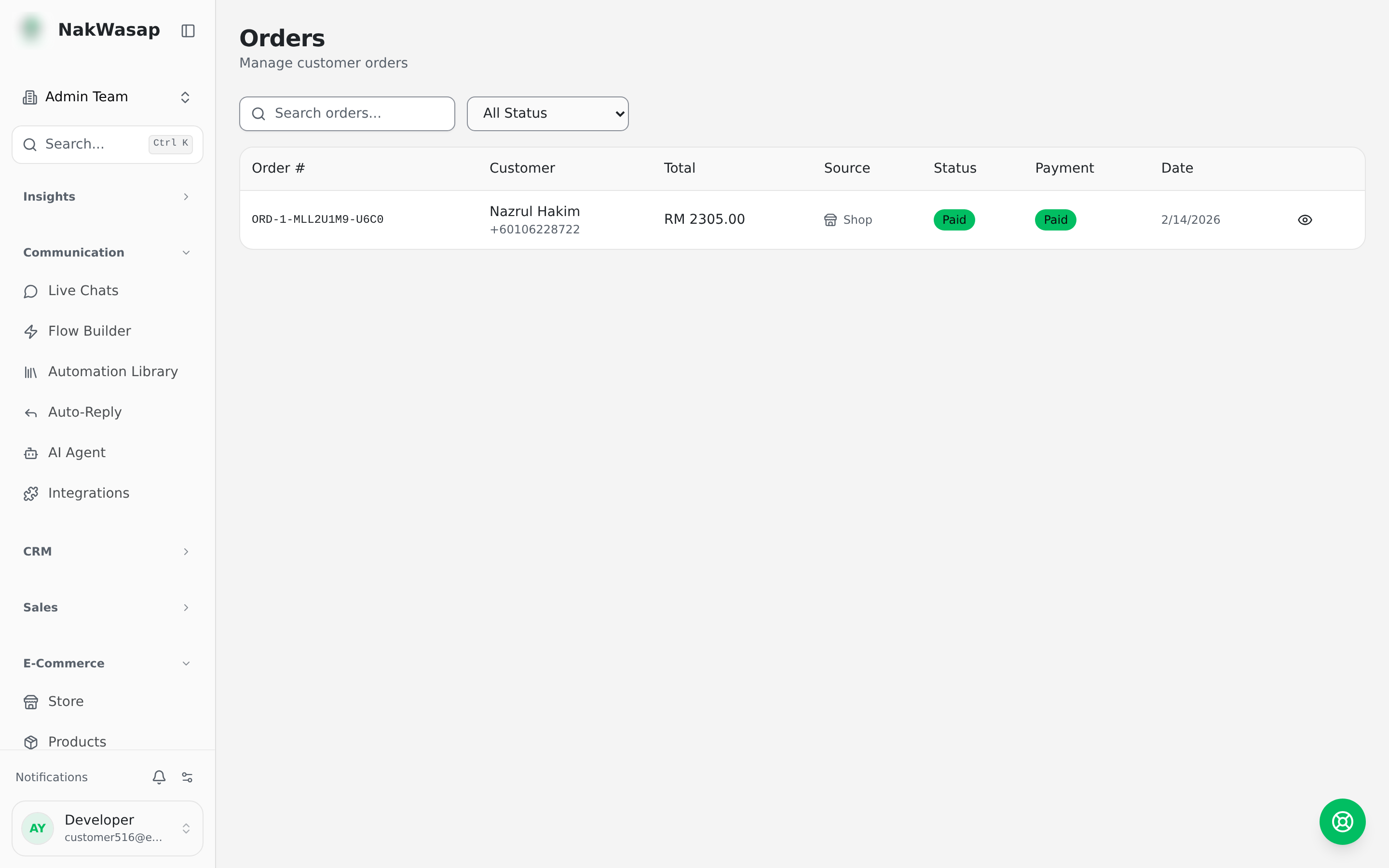
Task: Go to Automation Library
Action: [x=108, y=372]
